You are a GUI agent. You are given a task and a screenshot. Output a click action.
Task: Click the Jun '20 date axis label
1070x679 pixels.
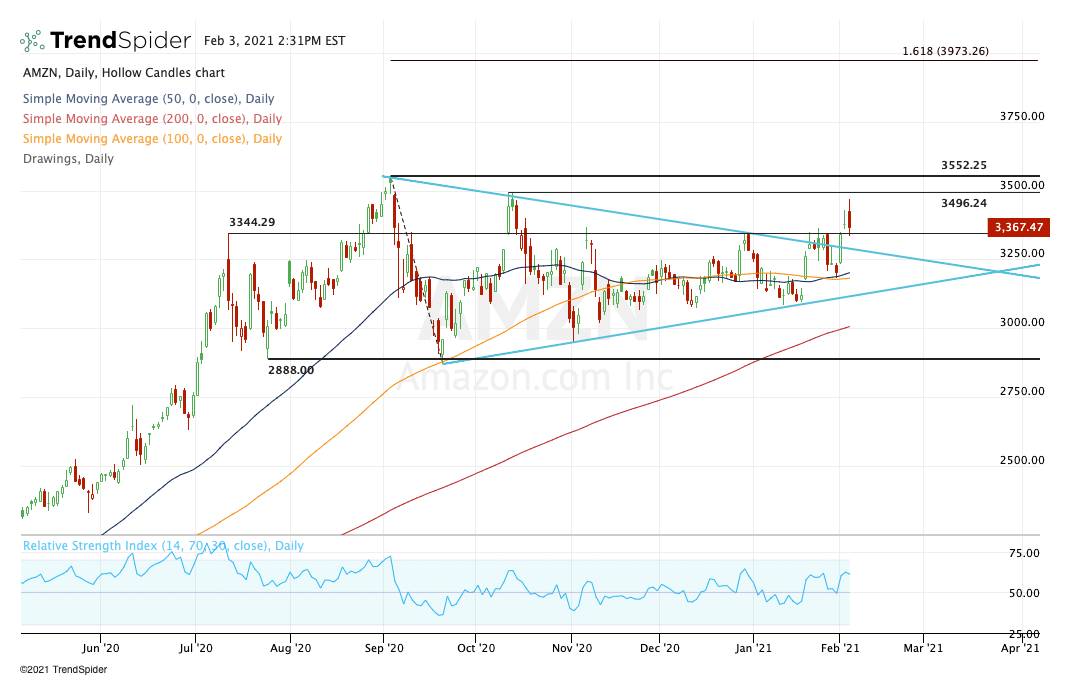100,648
